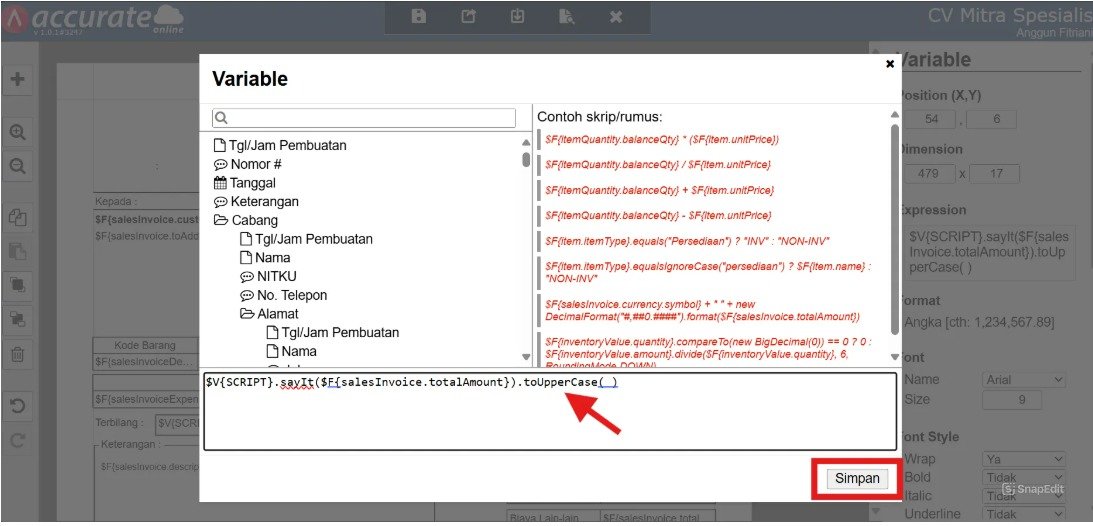Select Nomor # in the variable tree
1093x526 pixels.
click(x=247, y=164)
